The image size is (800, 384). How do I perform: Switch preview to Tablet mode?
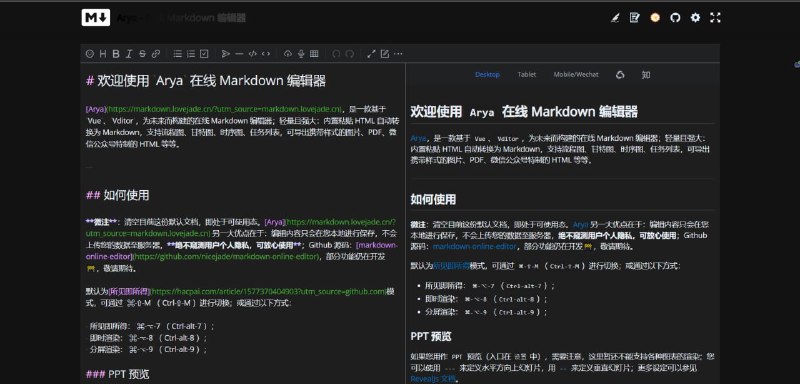(x=527, y=74)
